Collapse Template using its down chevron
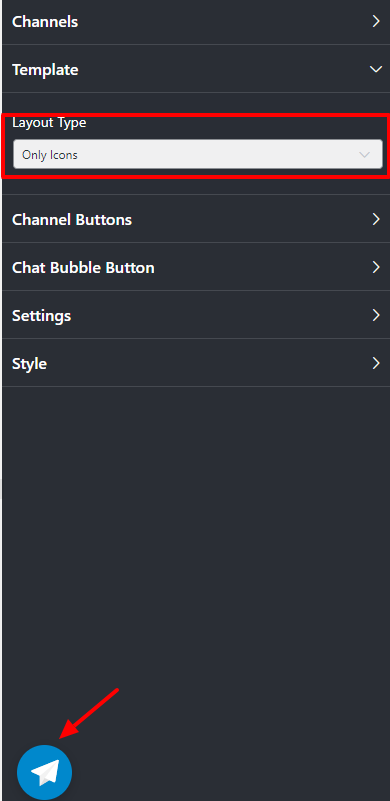The height and width of the screenshot is (801, 390). click(376, 69)
